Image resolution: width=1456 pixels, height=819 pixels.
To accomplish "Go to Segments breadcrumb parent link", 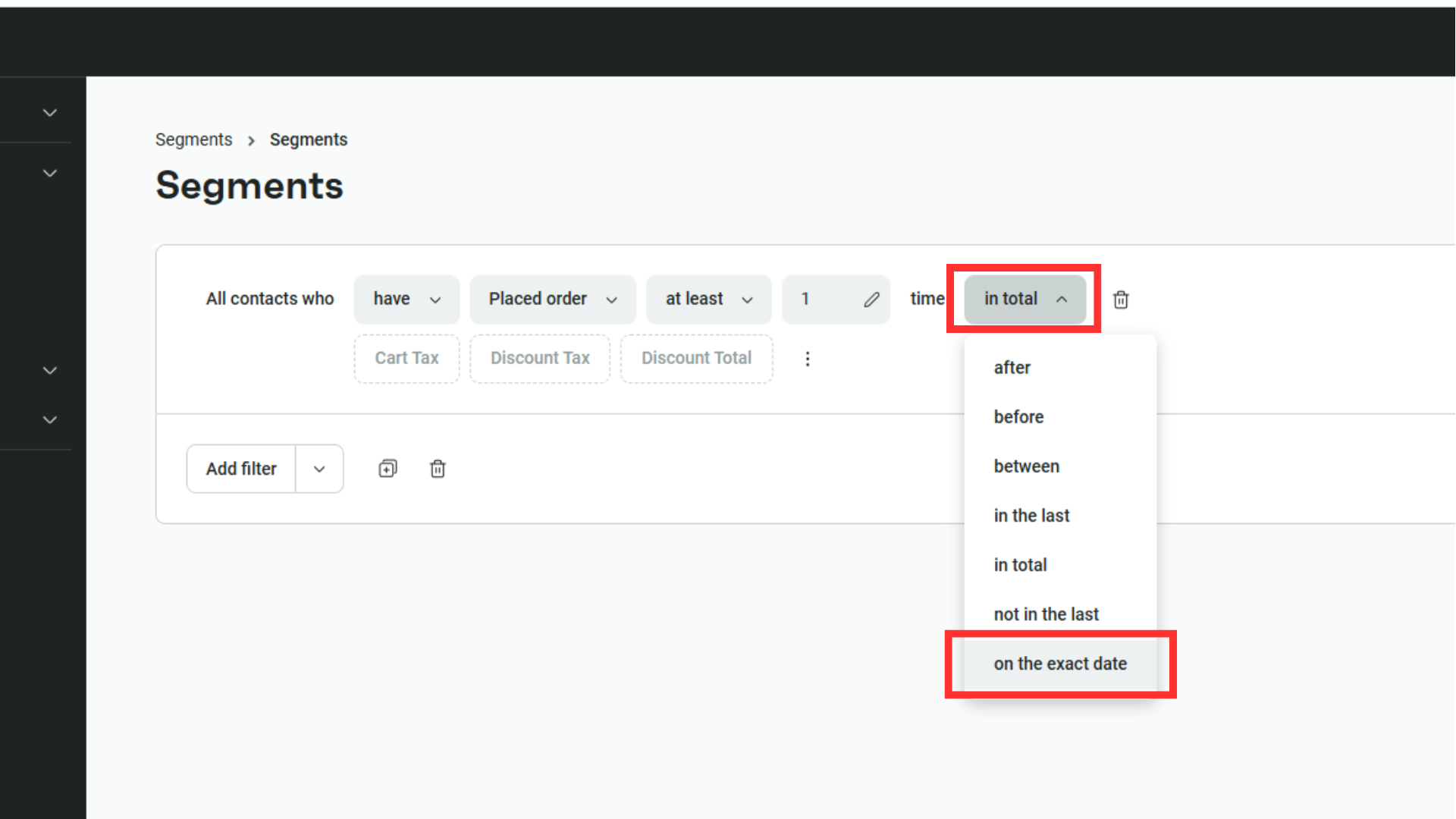I will (193, 140).
